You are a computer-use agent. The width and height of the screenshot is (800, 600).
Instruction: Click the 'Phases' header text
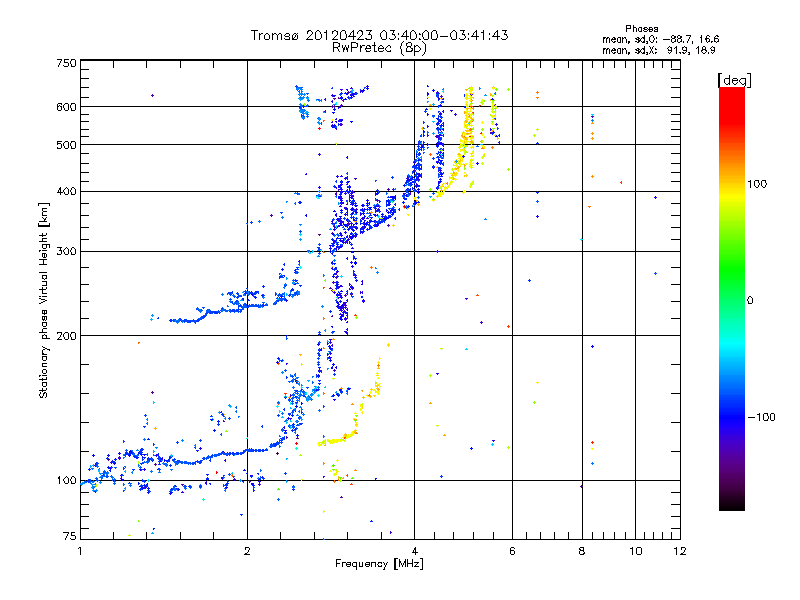coord(641,29)
